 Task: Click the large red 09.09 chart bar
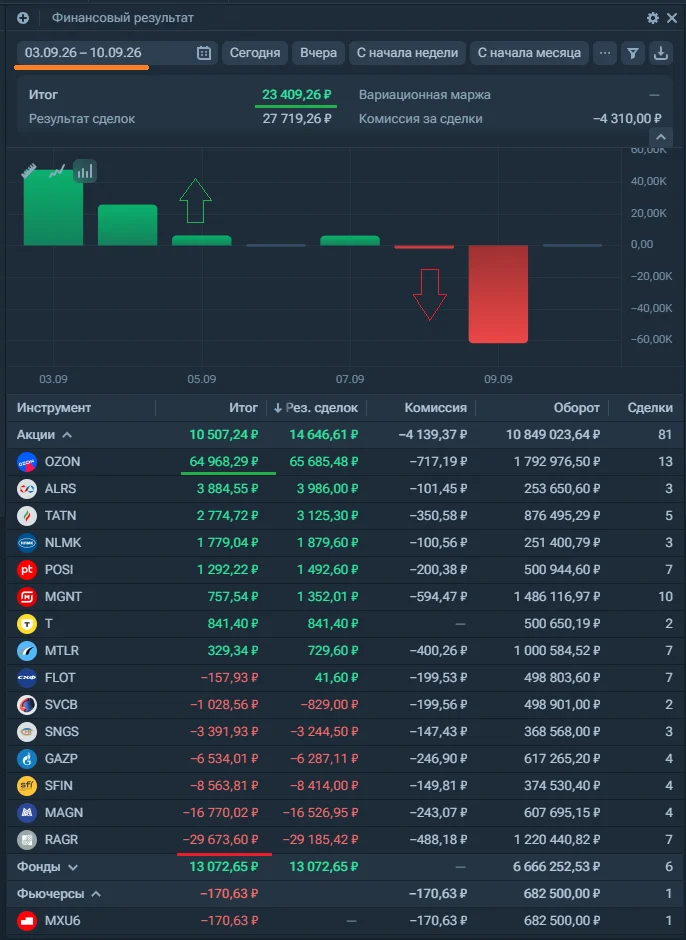click(x=498, y=294)
